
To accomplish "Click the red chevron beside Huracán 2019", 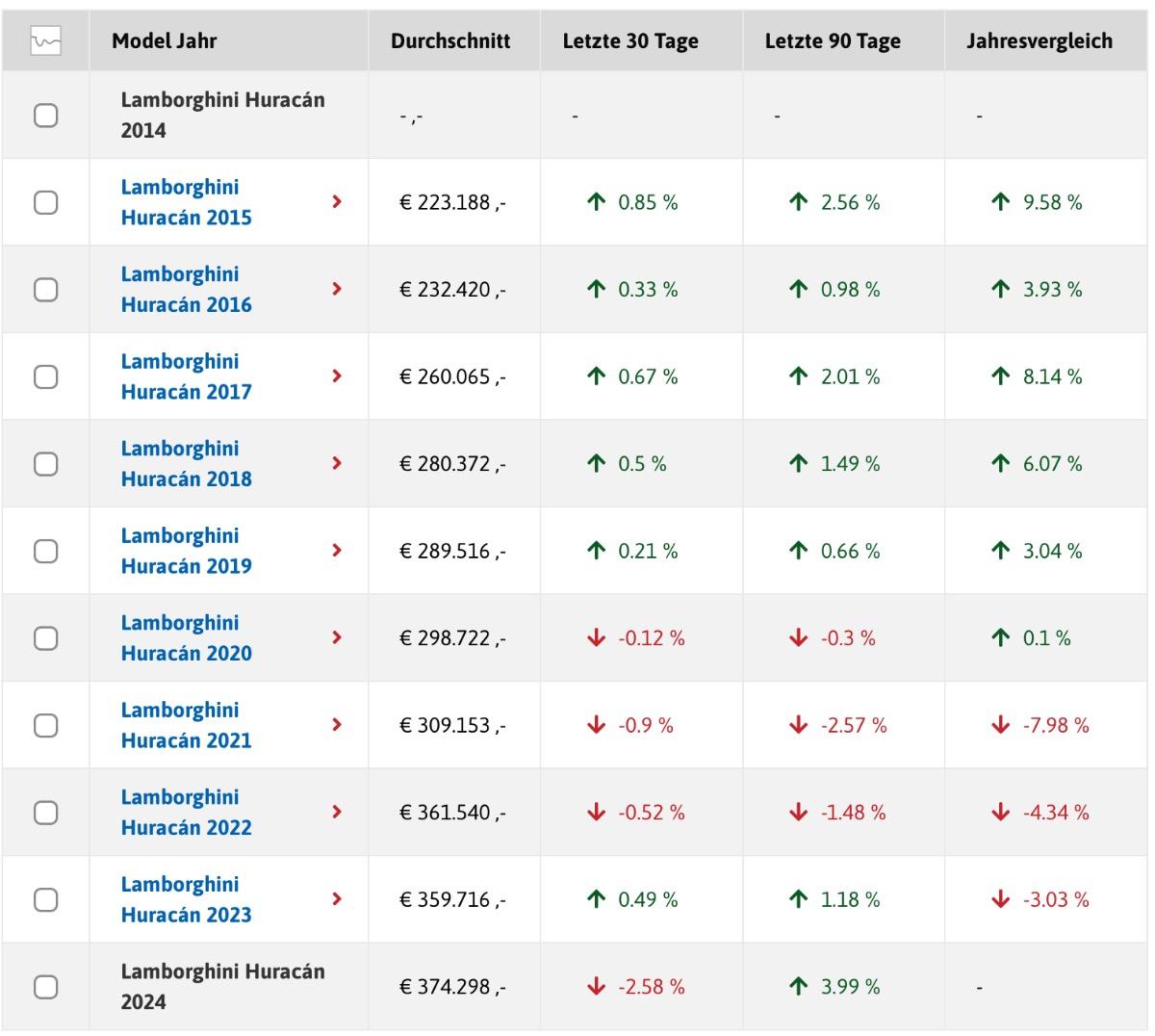I will click(x=337, y=550).
